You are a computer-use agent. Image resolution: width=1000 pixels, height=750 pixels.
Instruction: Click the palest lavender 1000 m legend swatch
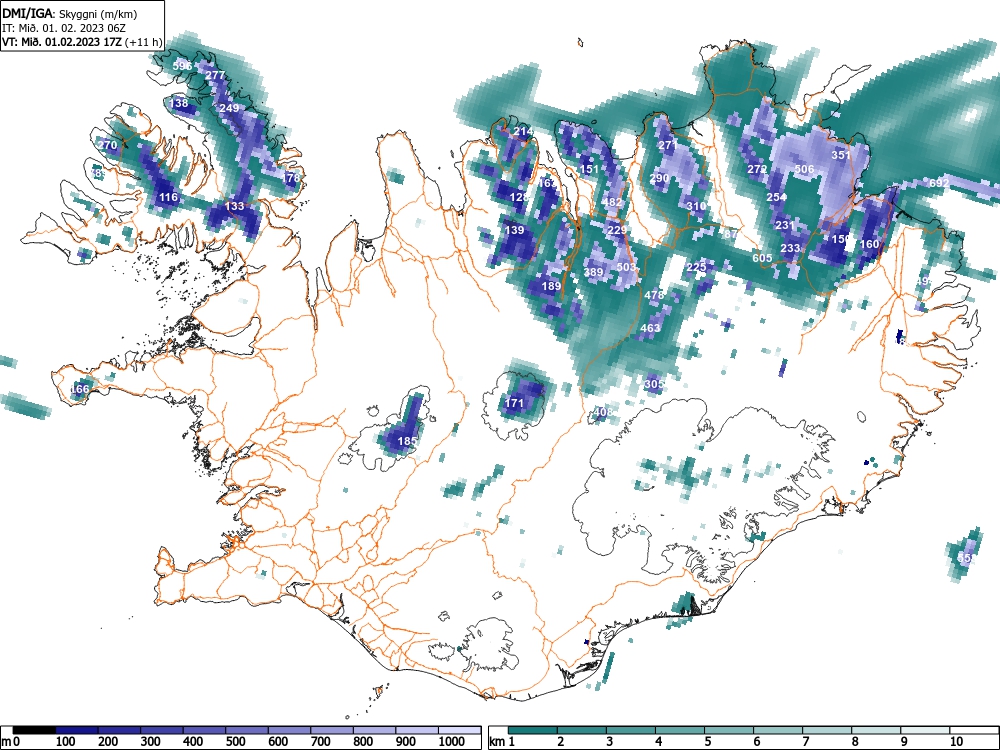click(x=459, y=730)
